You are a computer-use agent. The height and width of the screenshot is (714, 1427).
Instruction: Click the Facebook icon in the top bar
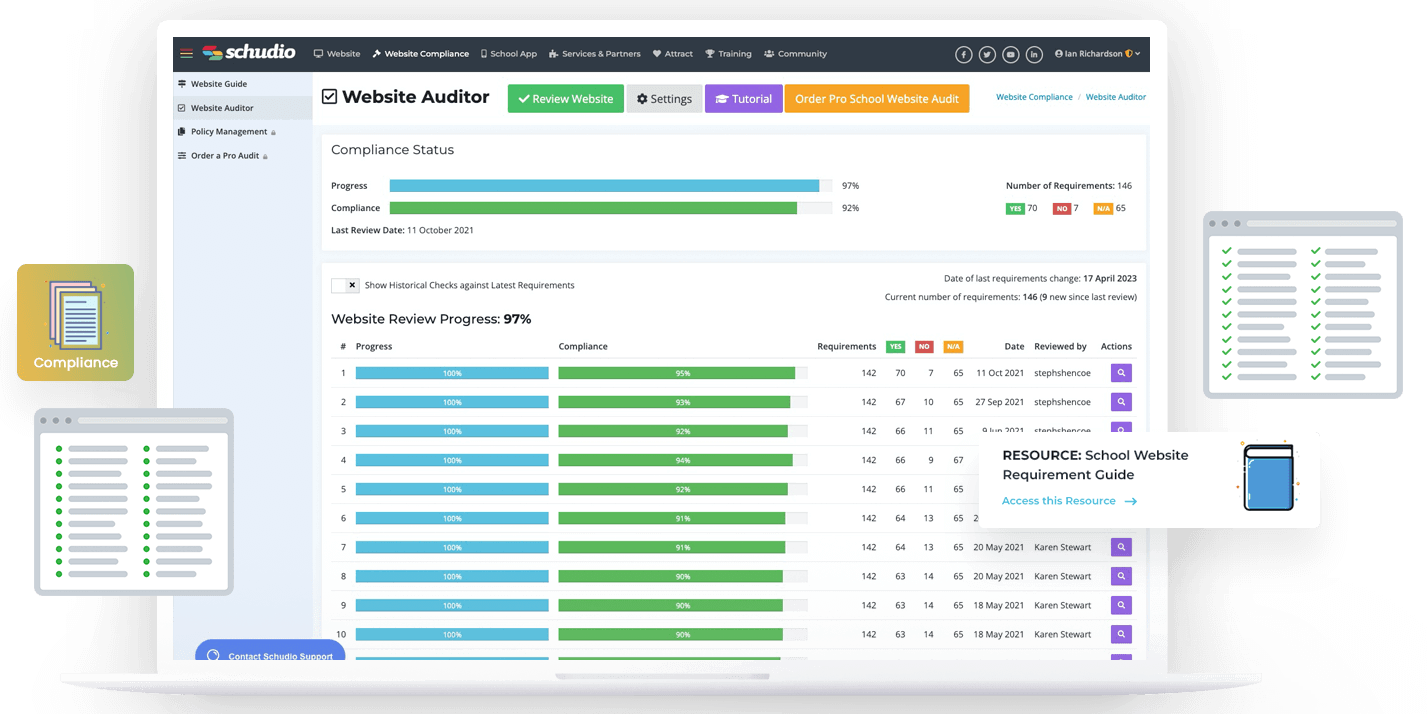[964, 54]
